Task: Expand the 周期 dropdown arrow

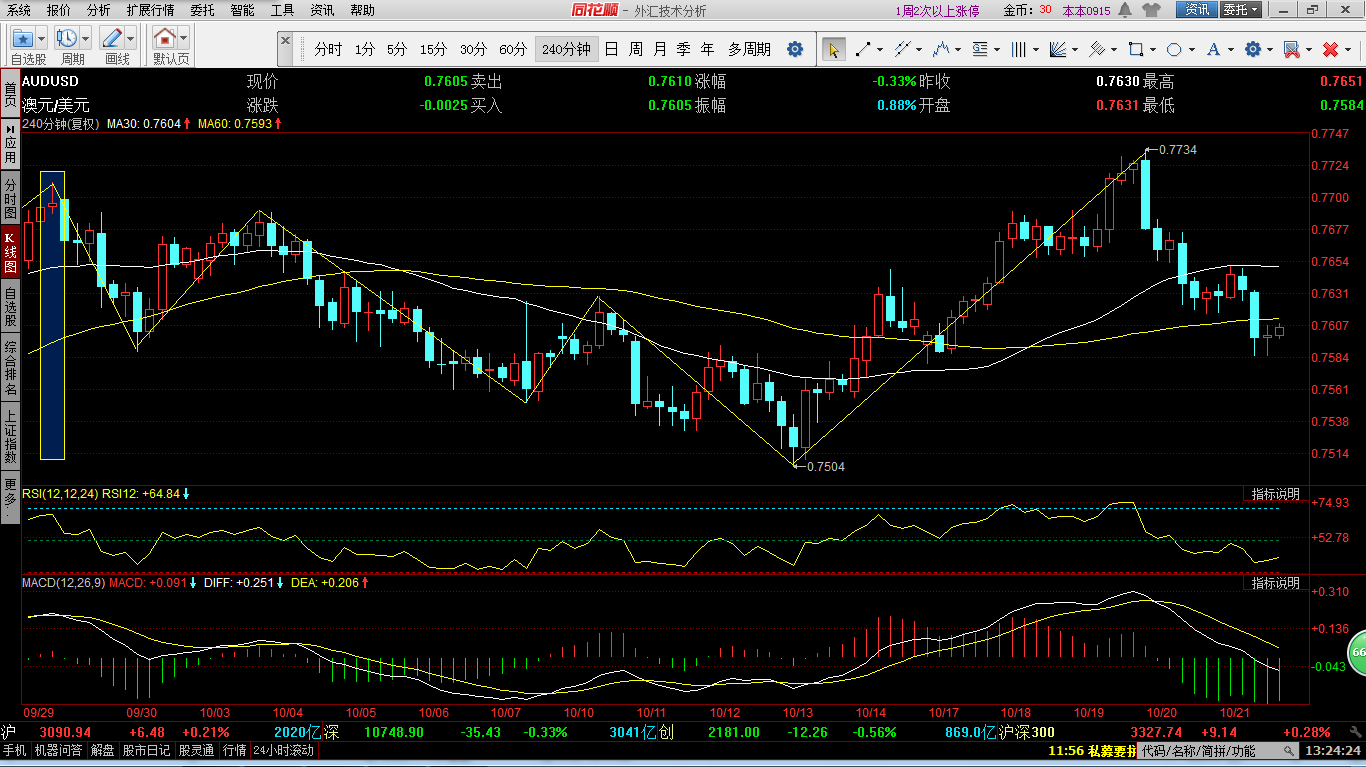Action: click(x=86, y=38)
